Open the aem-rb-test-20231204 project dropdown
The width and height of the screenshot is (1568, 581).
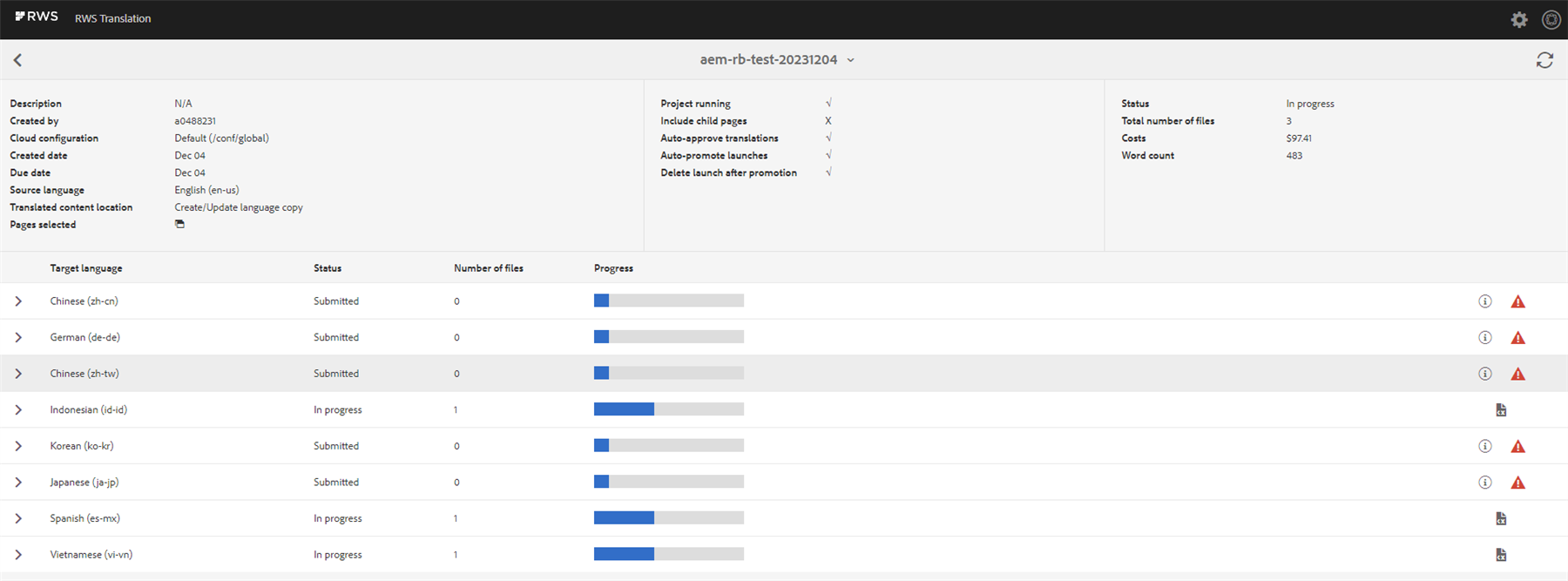(x=777, y=59)
